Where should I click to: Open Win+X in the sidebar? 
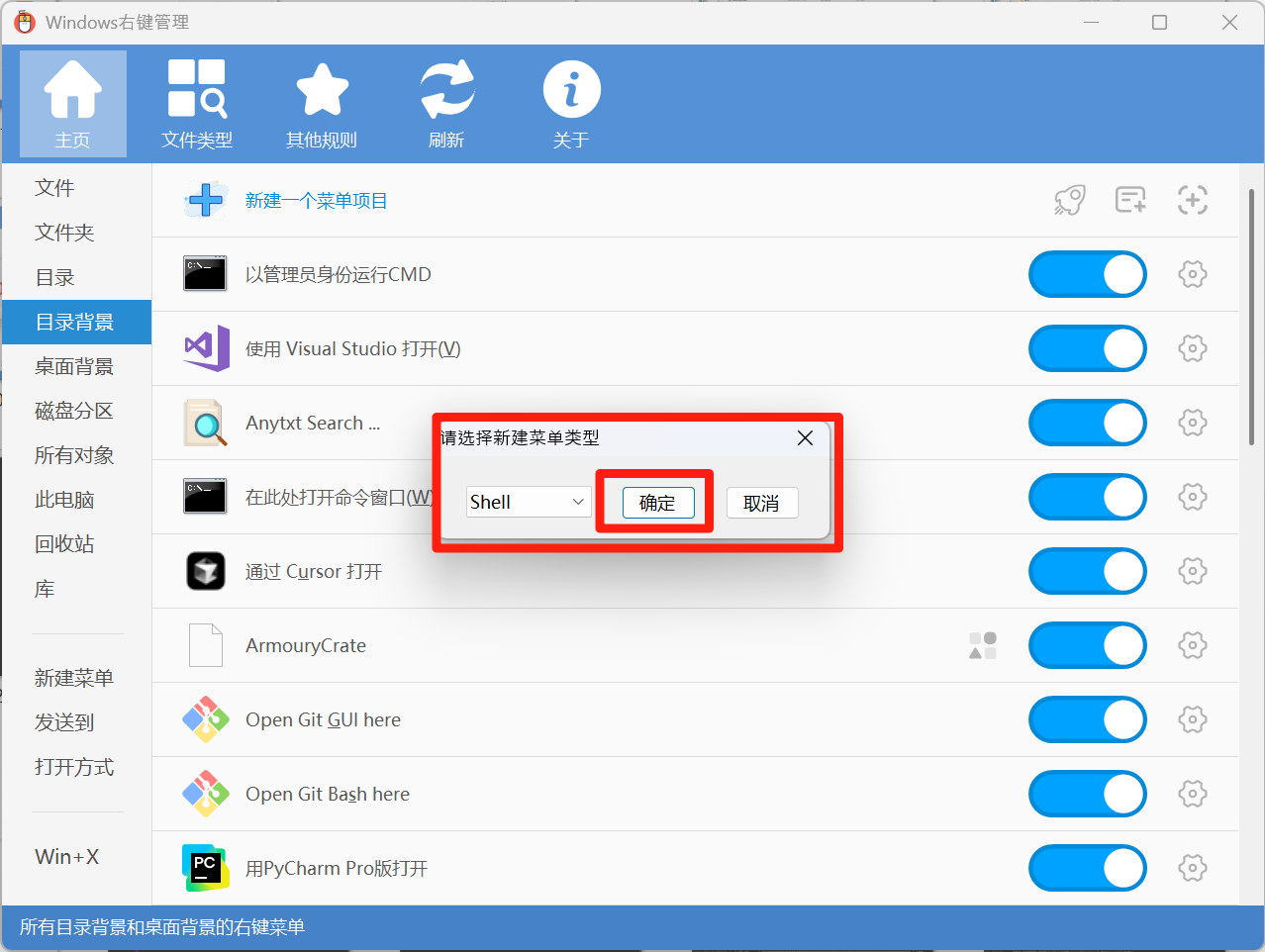[67, 857]
